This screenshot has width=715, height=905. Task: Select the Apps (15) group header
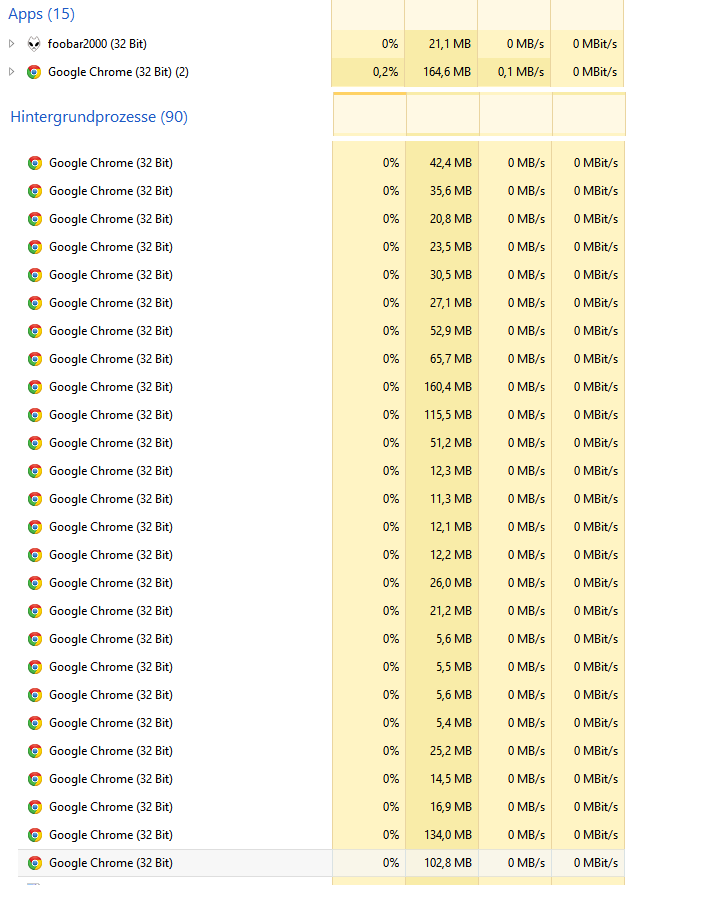pos(42,14)
